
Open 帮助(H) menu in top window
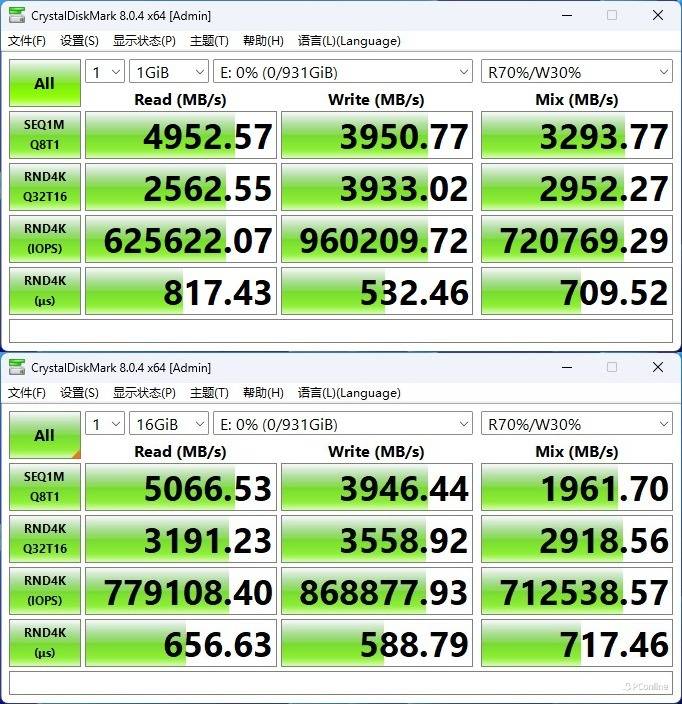click(x=263, y=41)
